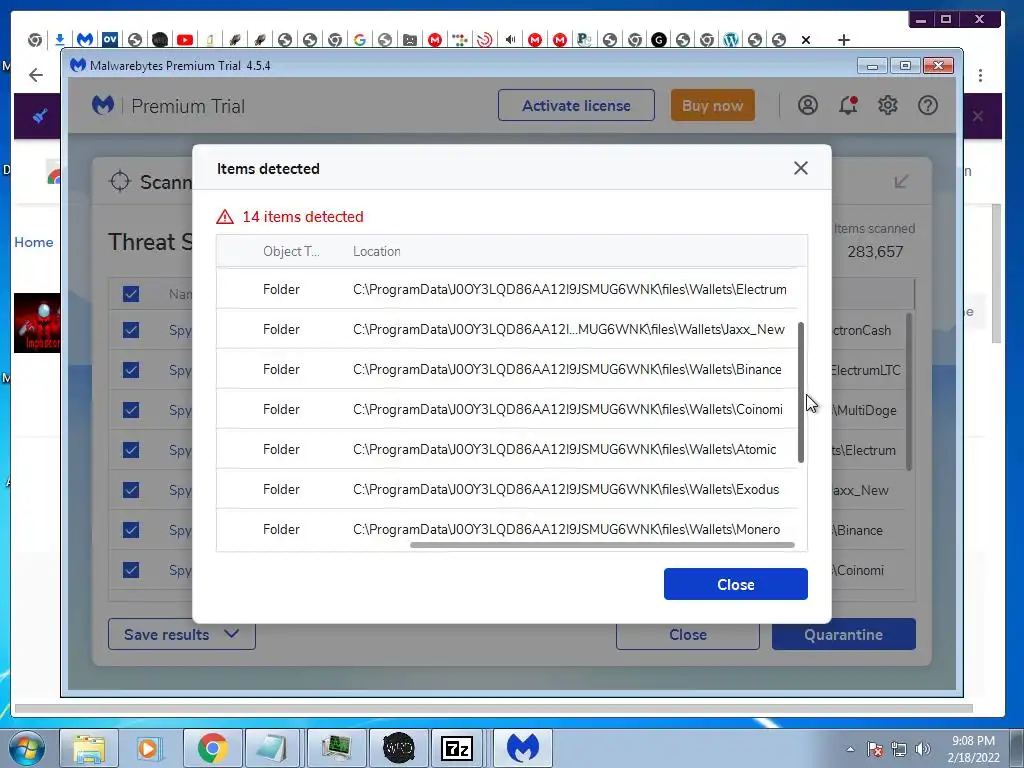Click the dialog's horizontal scrollbar thumb
The height and width of the screenshot is (768, 1024).
[602, 545]
